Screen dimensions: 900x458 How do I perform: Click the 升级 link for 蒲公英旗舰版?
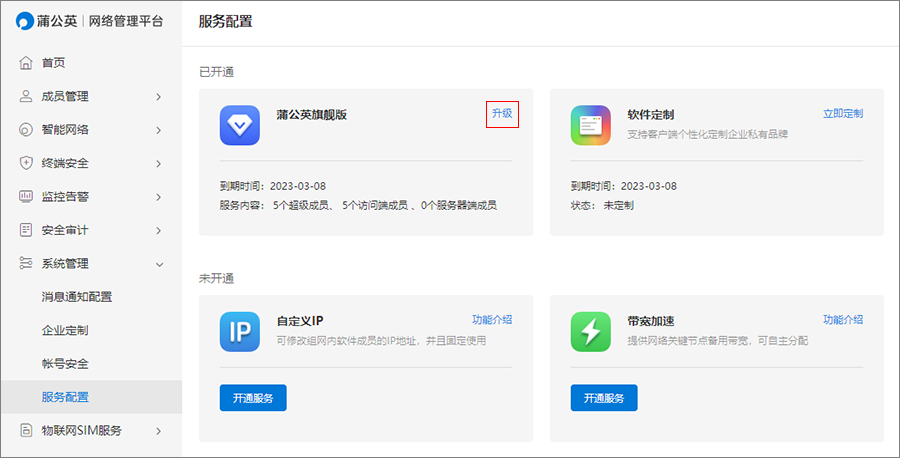(x=502, y=114)
